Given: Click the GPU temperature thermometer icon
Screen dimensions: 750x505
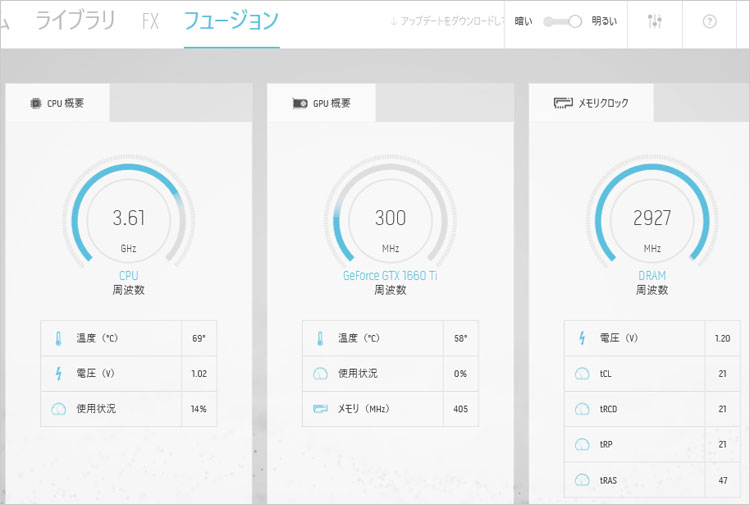Looking at the screenshot, I should 320,338.
